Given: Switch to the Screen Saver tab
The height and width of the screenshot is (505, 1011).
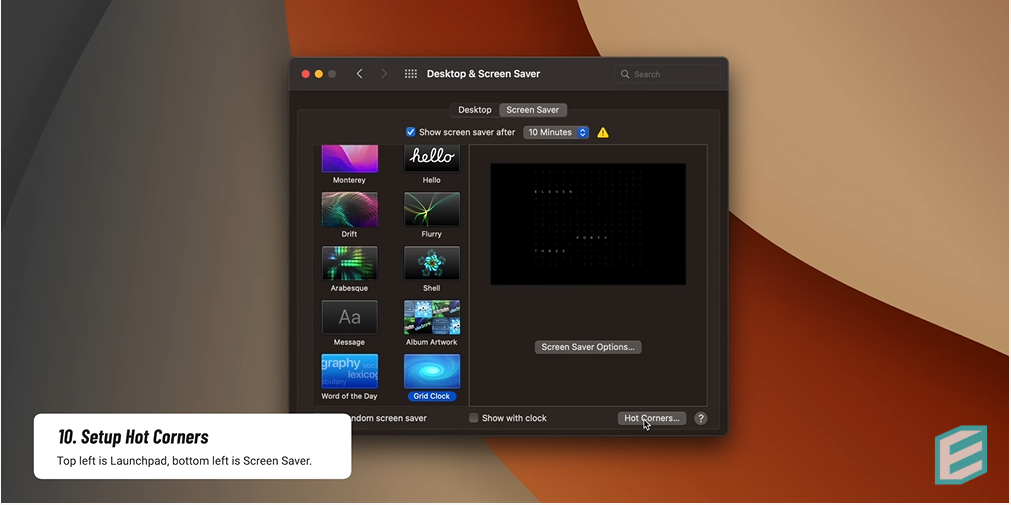Looking at the screenshot, I should 533,110.
